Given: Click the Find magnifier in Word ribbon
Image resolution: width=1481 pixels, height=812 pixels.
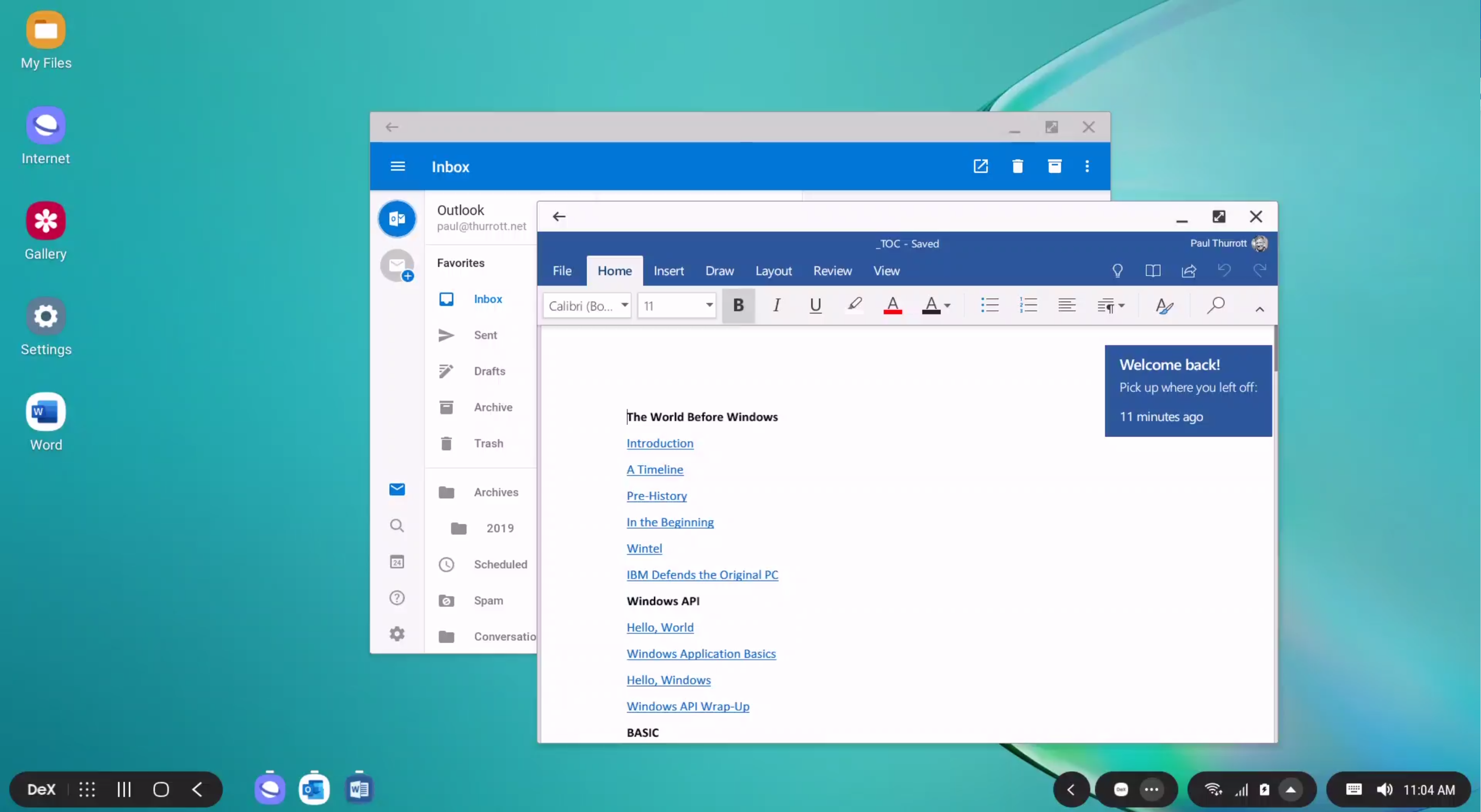Looking at the screenshot, I should 1216,305.
